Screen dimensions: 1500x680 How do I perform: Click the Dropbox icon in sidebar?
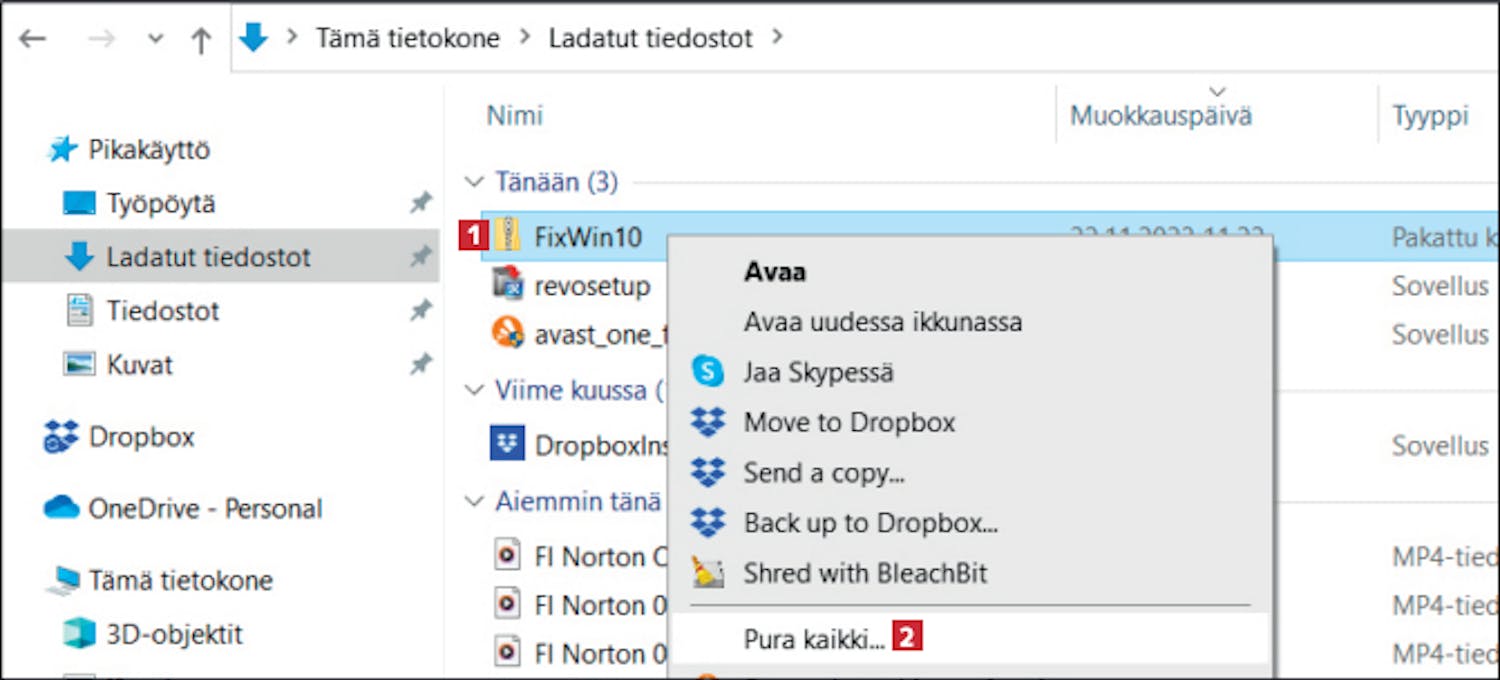pyautogui.click(x=62, y=437)
